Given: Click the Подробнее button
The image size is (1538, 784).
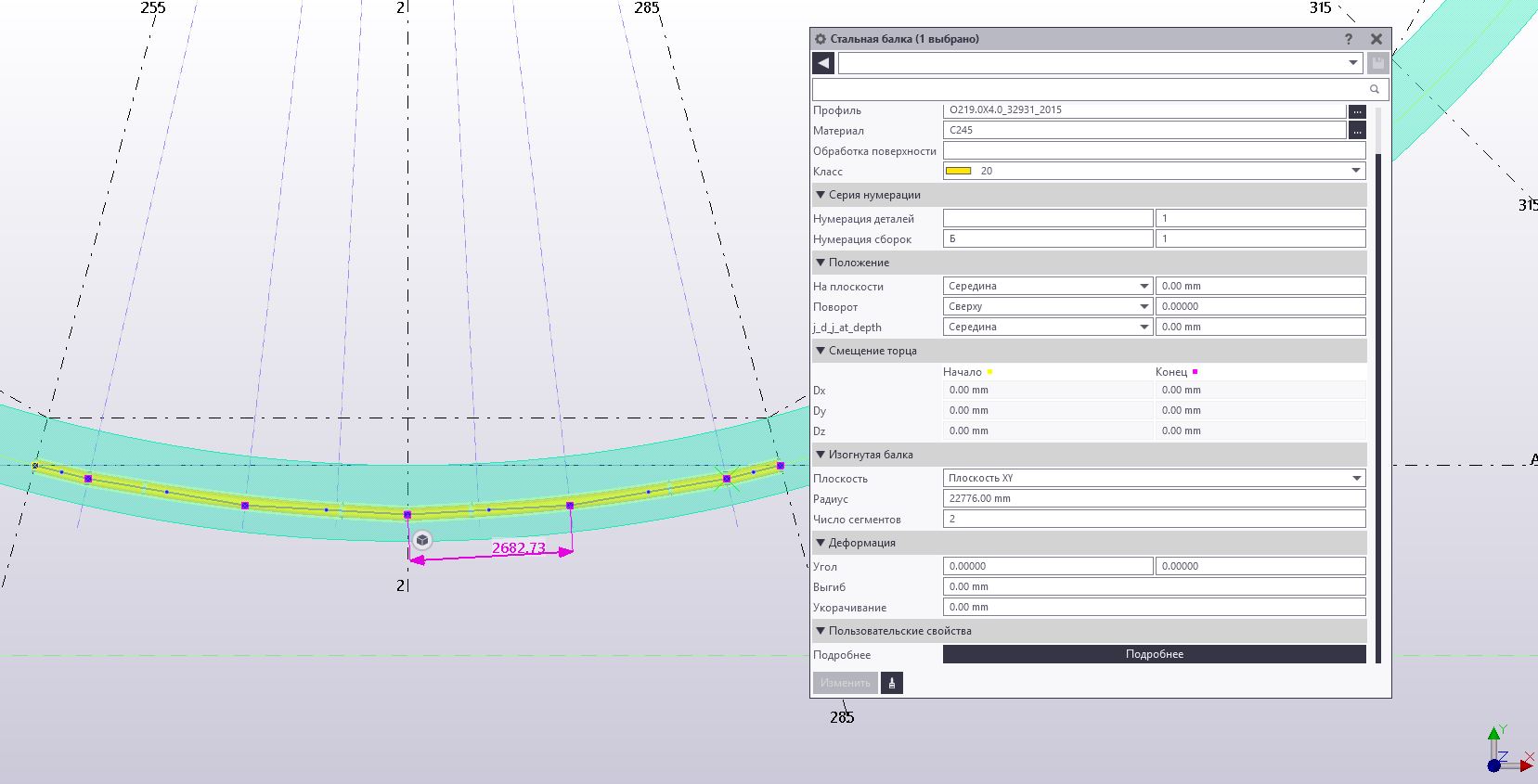Looking at the screenshot, I should (x=1154, y=654).
